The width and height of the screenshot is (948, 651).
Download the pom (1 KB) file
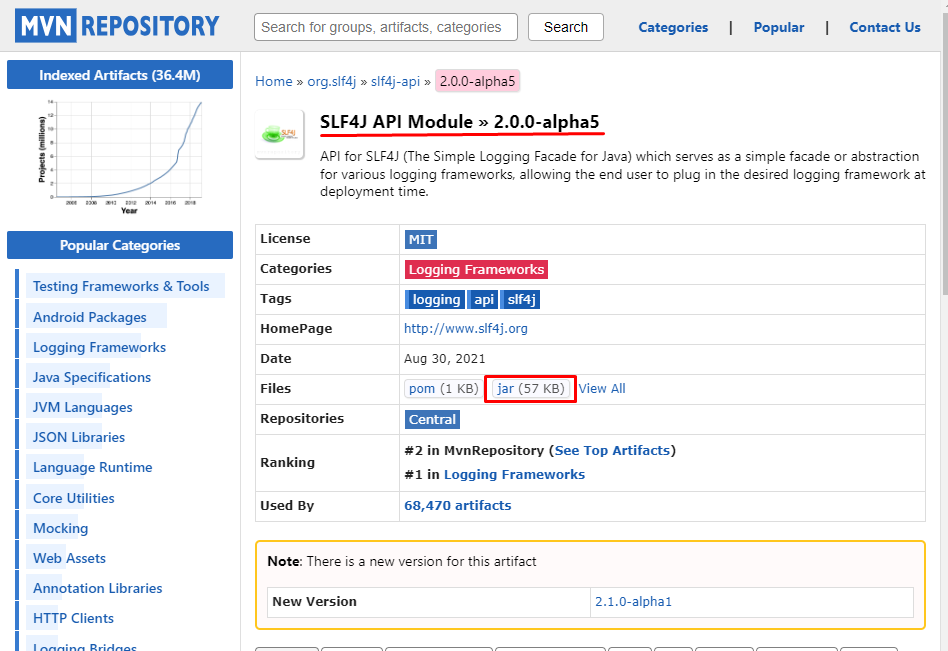pyautogui.click(x=443, y=388)
